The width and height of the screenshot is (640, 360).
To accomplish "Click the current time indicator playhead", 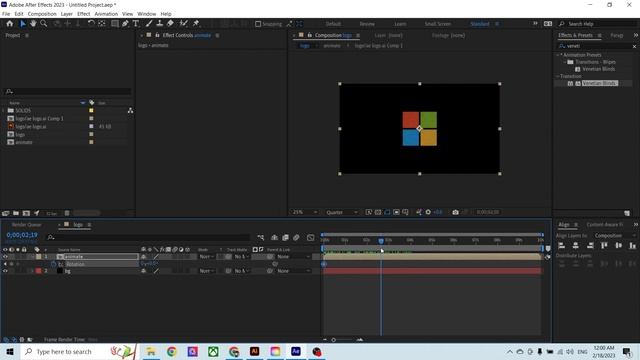I will (x=381, y=241).
